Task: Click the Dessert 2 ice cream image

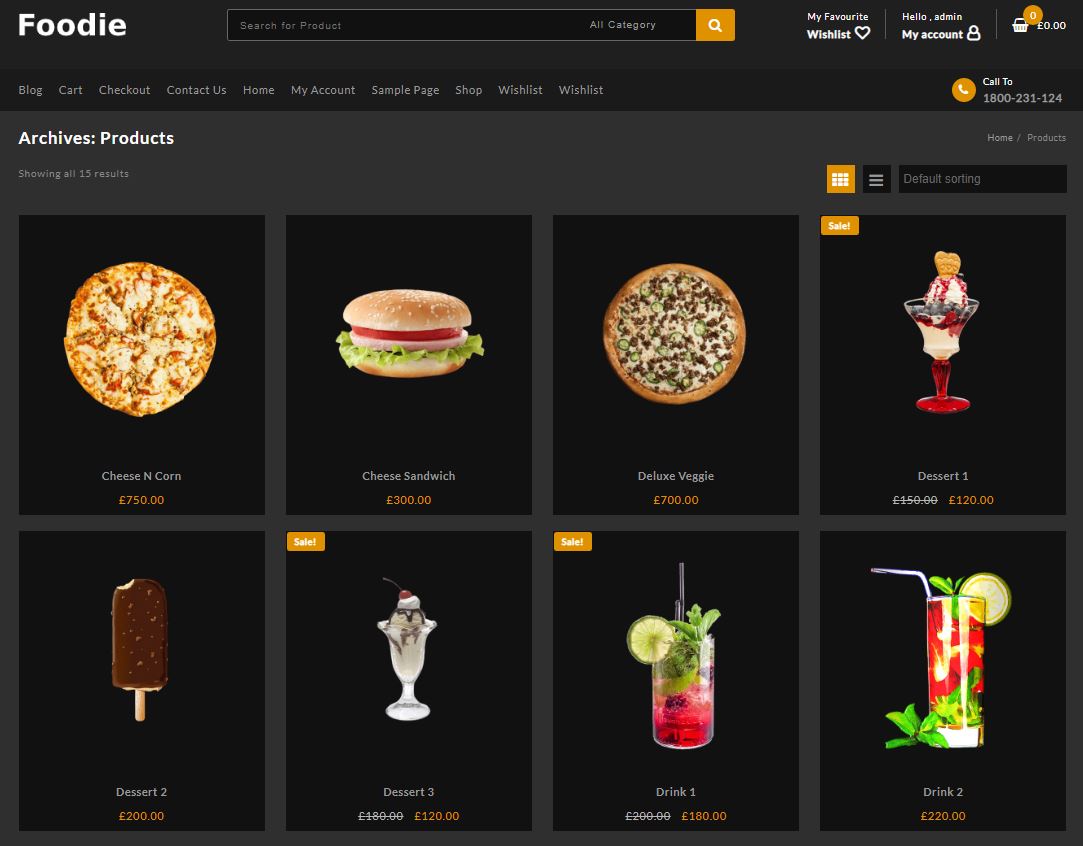Action: (140, 648)
